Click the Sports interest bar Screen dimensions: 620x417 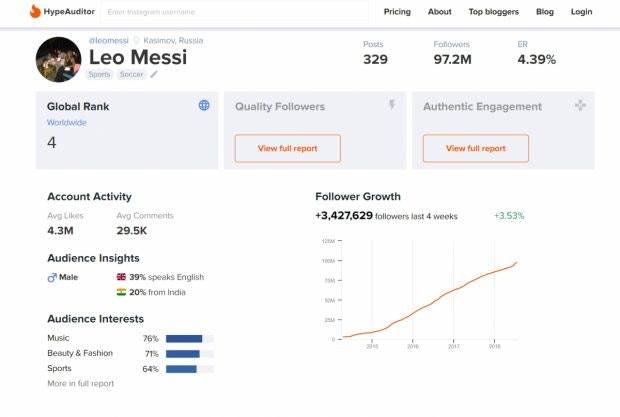pyautogui.click(x=190, y=369)
